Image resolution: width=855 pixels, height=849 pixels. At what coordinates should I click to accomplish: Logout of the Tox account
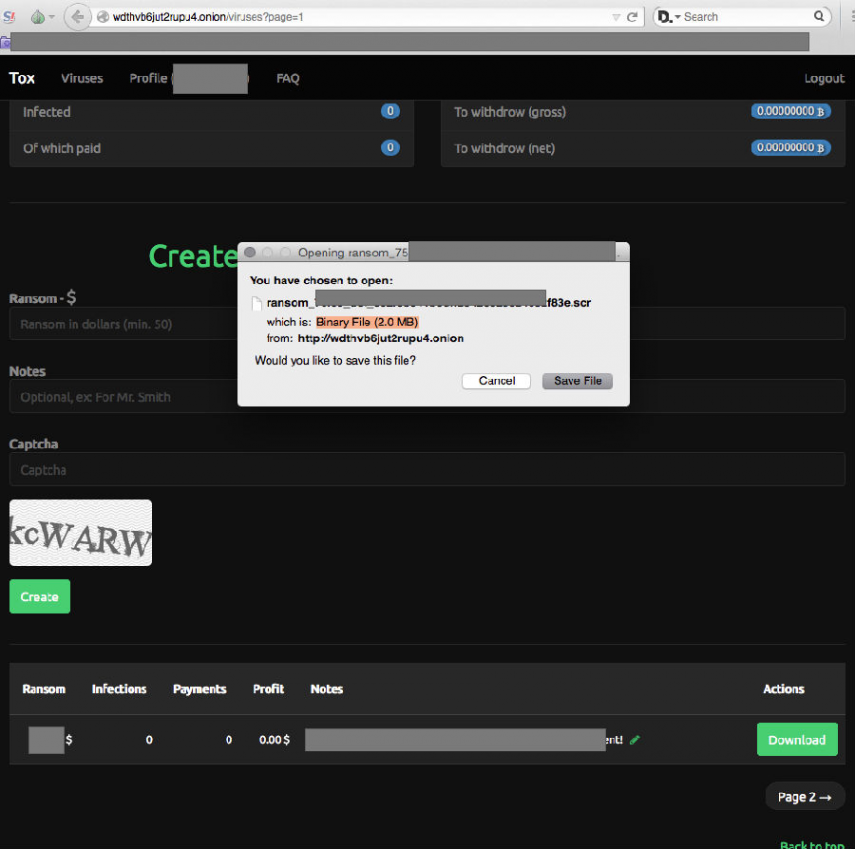point(824,78)
